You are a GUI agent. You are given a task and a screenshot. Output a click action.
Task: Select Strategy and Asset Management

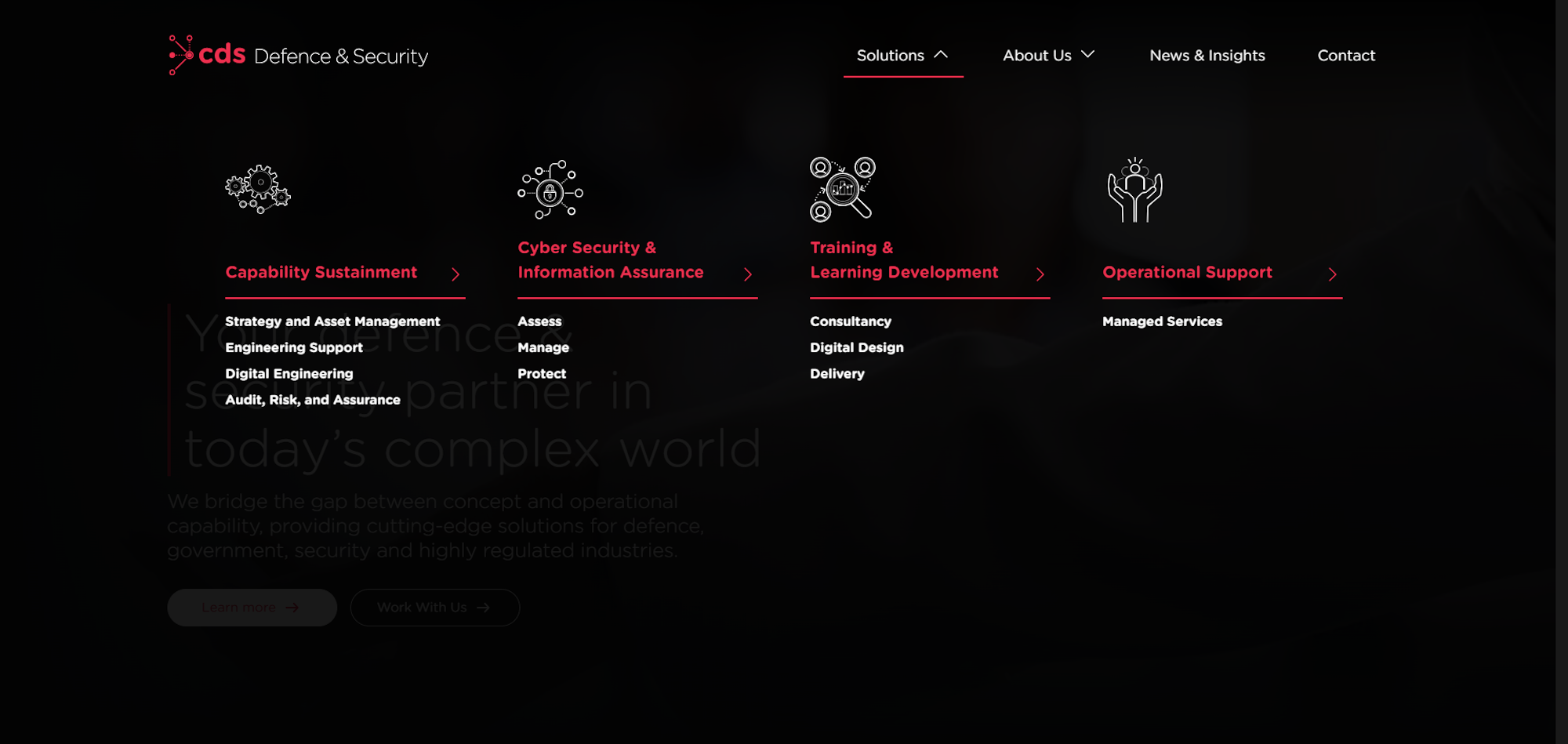pos(332,321)
